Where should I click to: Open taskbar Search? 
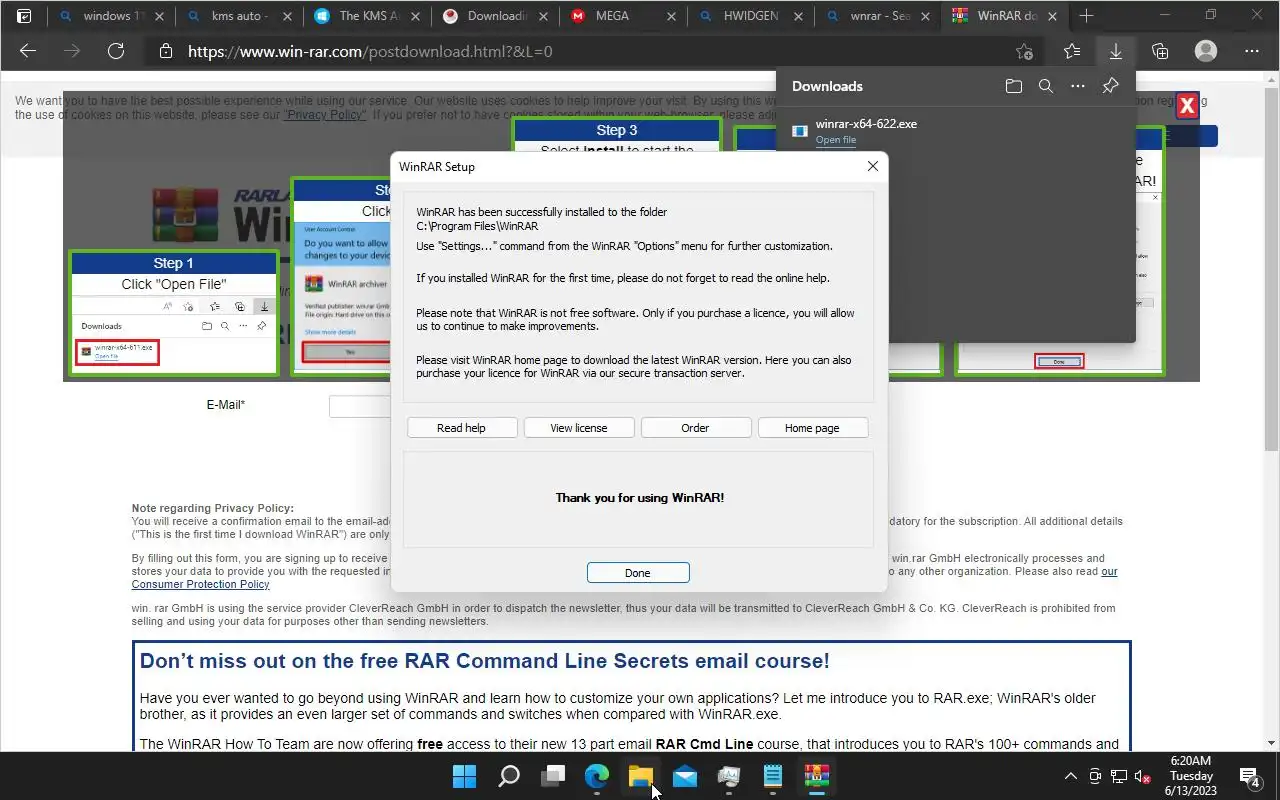509,776
